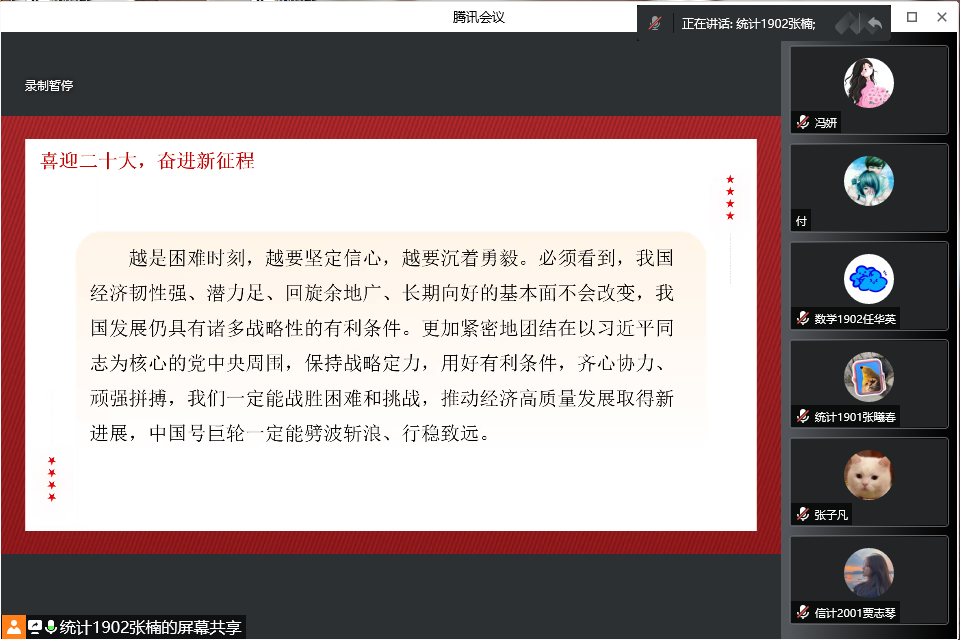The image size is (960, 640).
Task: Select 冯妍's participant video tile avatar
Action: point(869,83)
